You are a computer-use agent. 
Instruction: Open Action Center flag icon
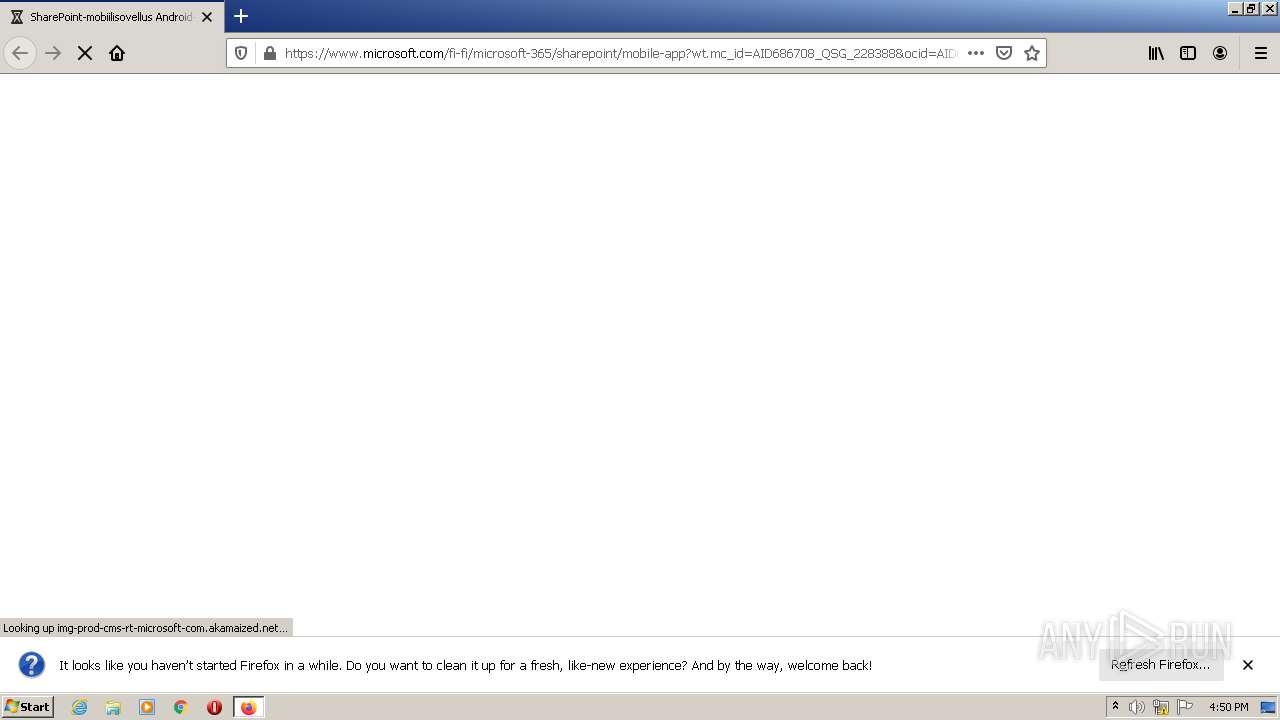pyautogui.click(x=1185, y=707)
